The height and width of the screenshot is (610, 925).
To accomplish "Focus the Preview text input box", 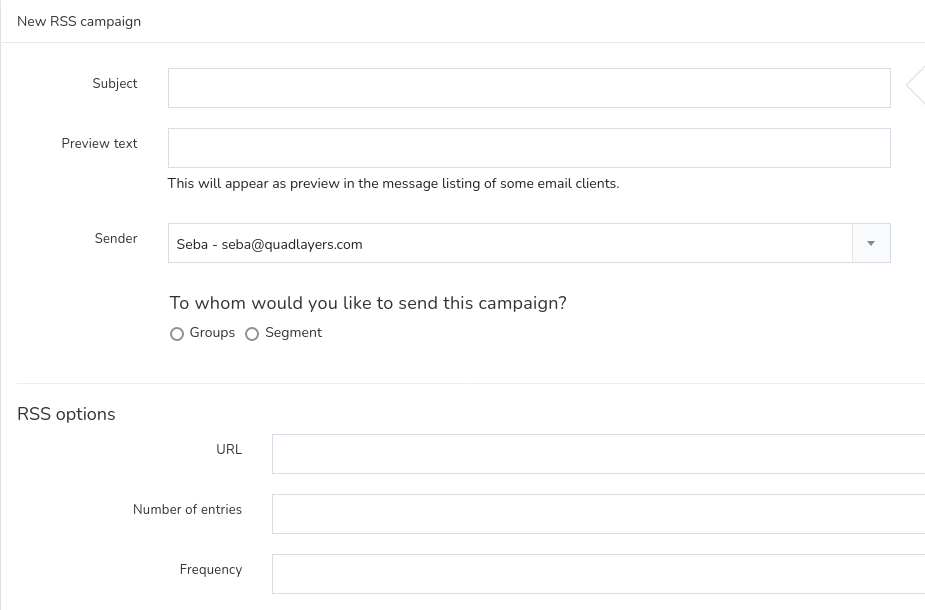I will click(529, 148).
